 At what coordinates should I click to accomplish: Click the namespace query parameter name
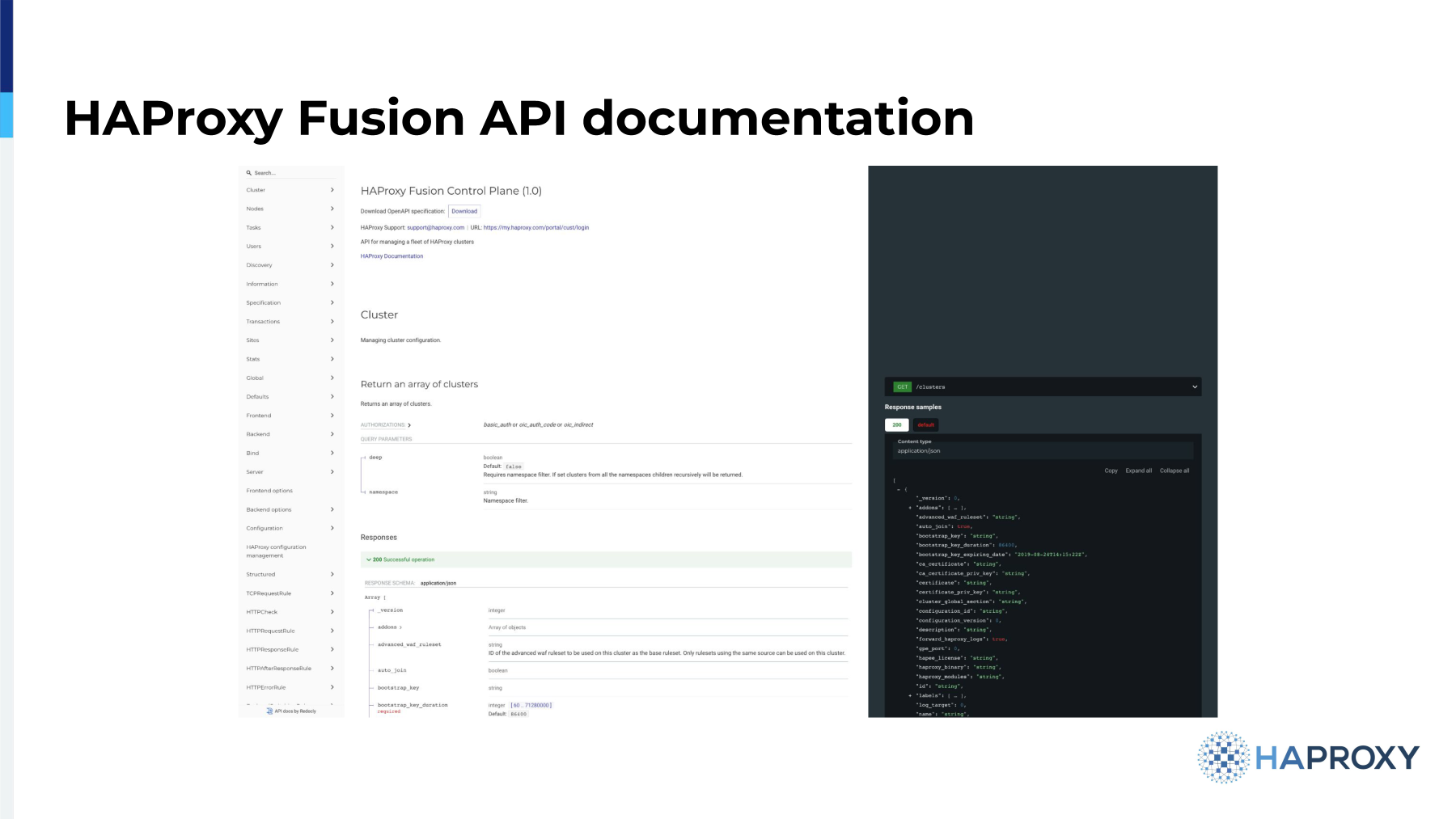point(383,492)
